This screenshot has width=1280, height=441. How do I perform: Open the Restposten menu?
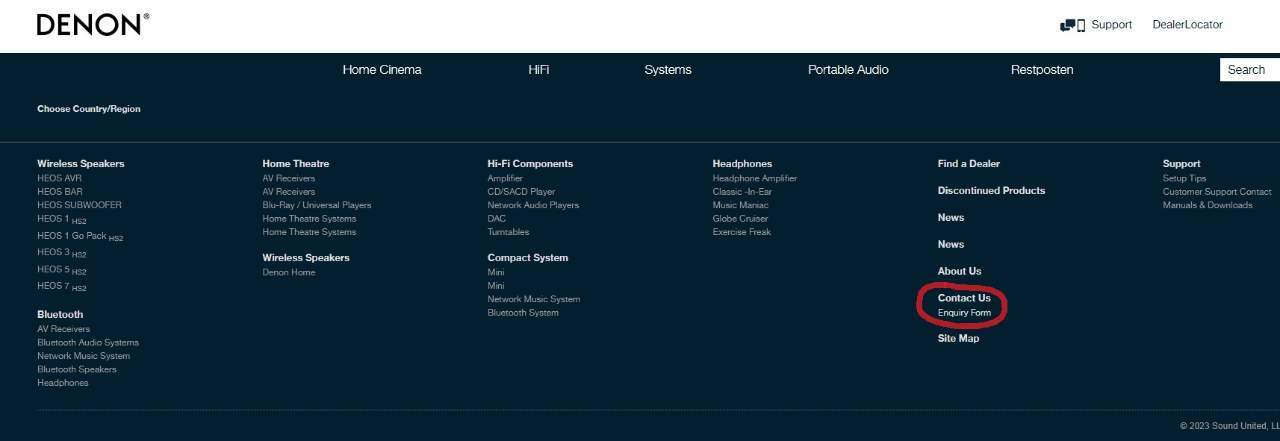pos(1042,70)
